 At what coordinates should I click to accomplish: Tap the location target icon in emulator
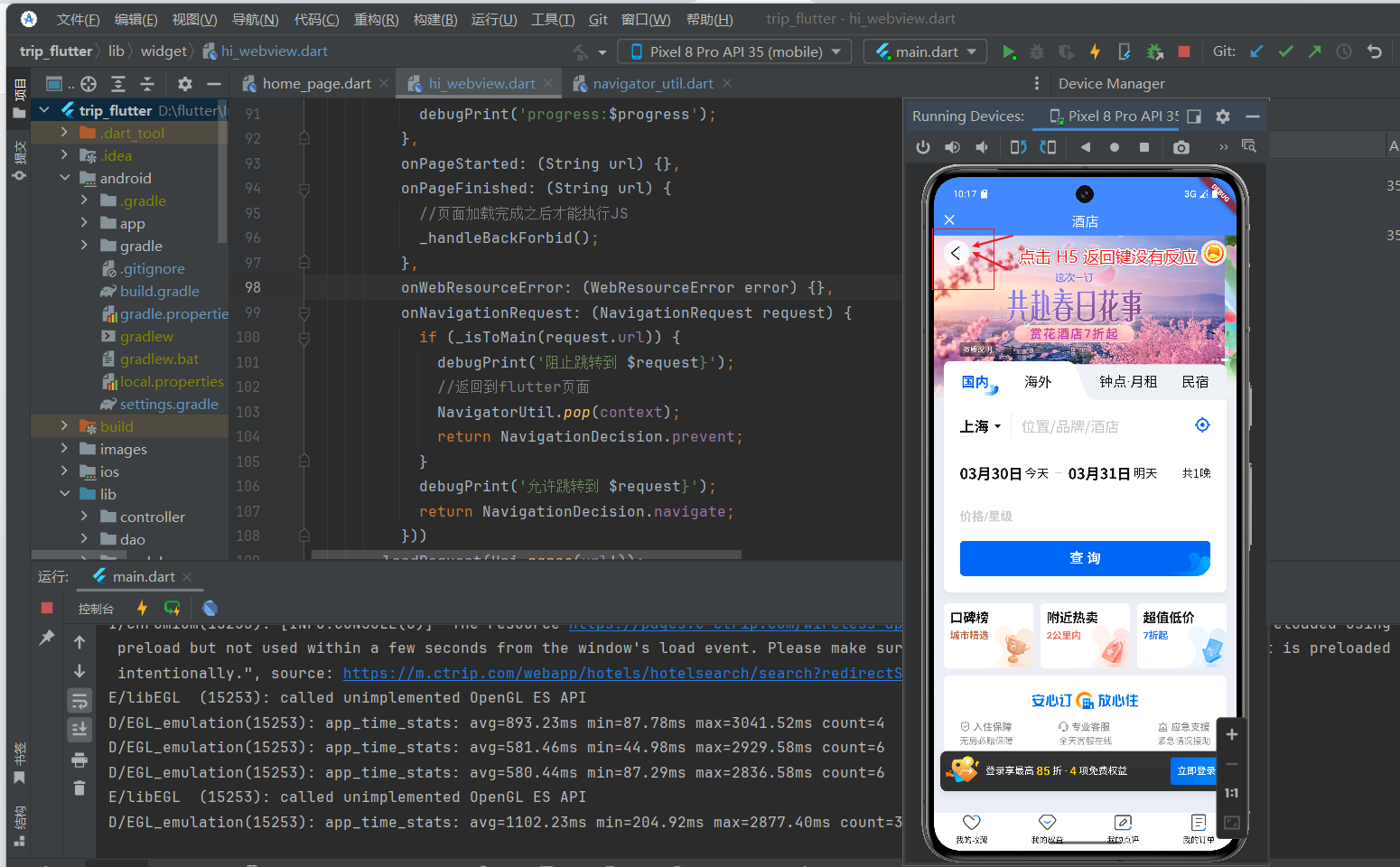(1202, 425)
